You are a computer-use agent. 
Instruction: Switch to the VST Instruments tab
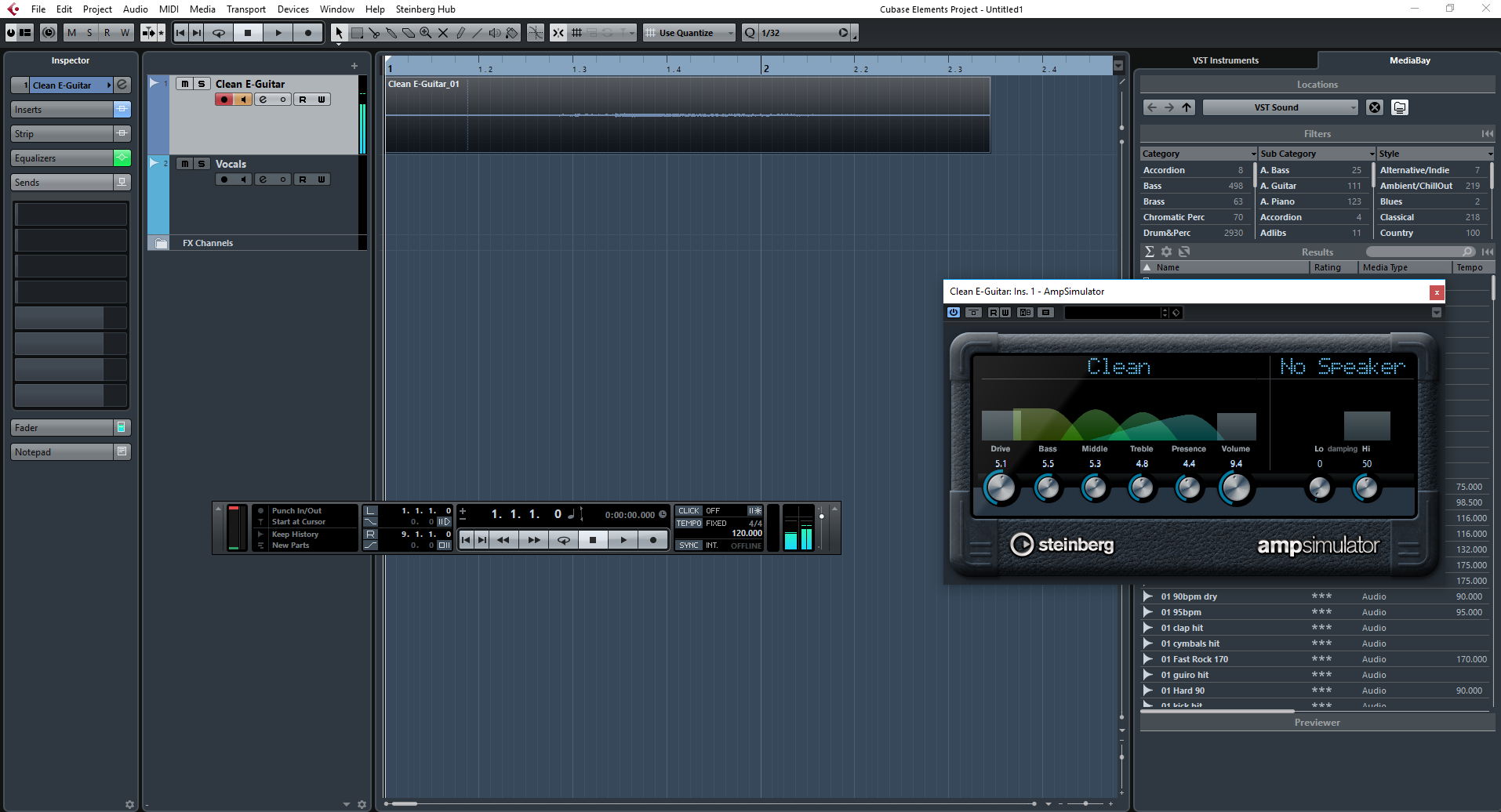[x=1226, y=60]
